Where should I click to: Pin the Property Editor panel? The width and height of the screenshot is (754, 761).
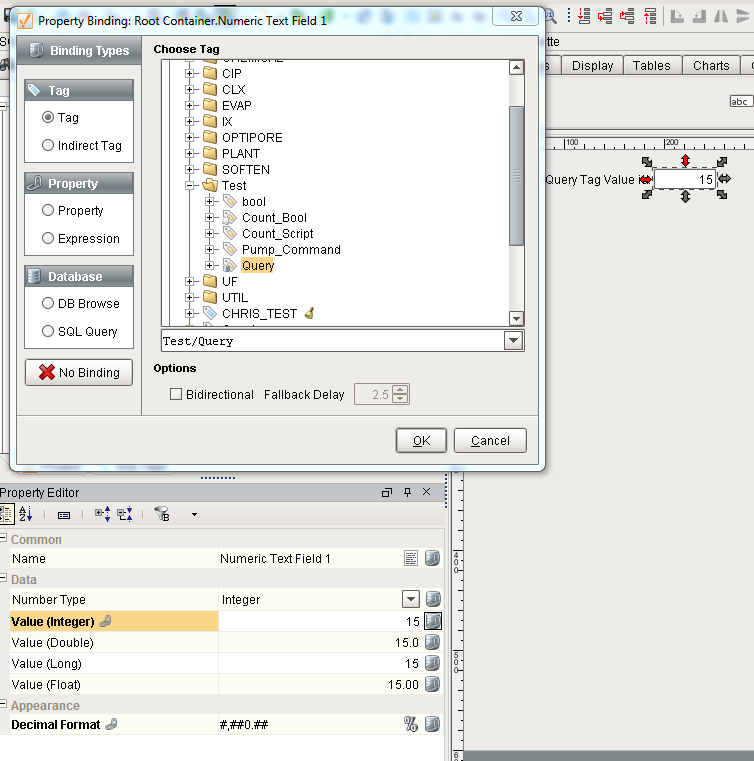click(x=408, y=493)
